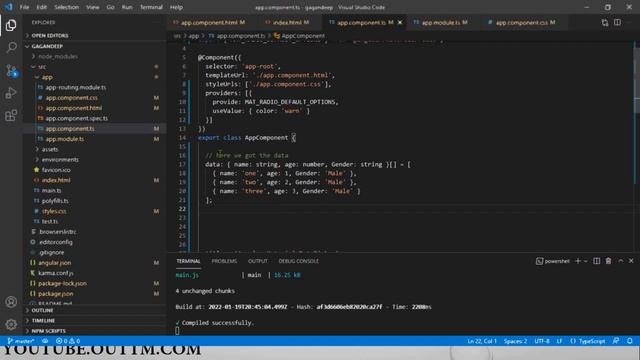Kill the terminal with trash icon
Screen dimensions: 640x360
click(608, 261)
